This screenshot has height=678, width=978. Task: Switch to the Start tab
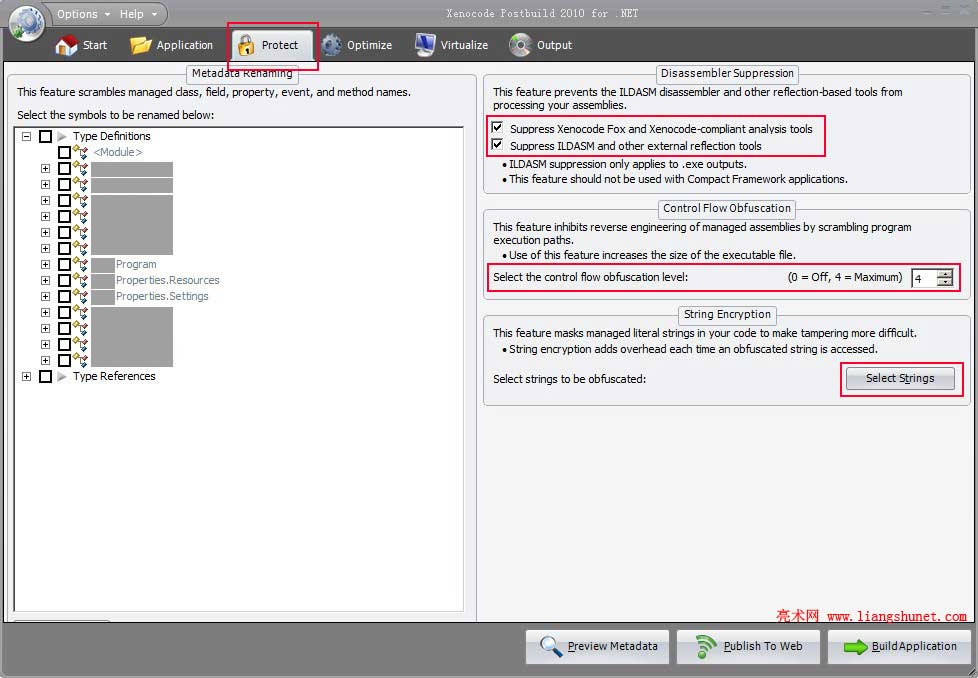(x=81, y=46)
